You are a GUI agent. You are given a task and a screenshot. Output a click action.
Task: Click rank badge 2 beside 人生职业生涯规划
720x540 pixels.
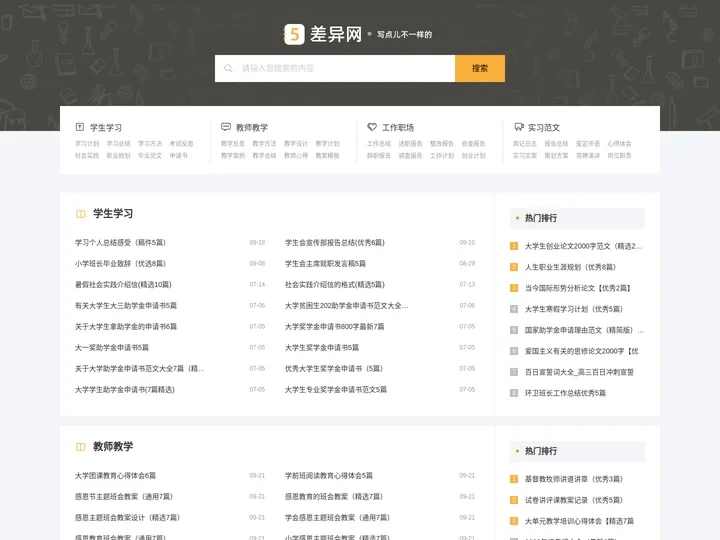point(514,267)
